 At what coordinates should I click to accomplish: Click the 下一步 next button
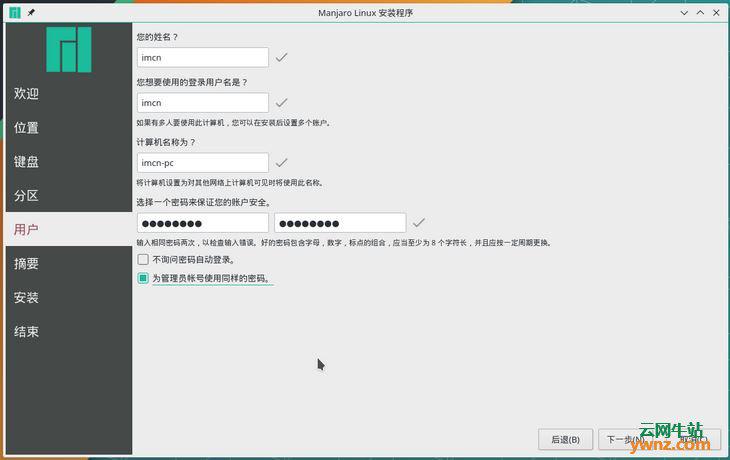625,440
